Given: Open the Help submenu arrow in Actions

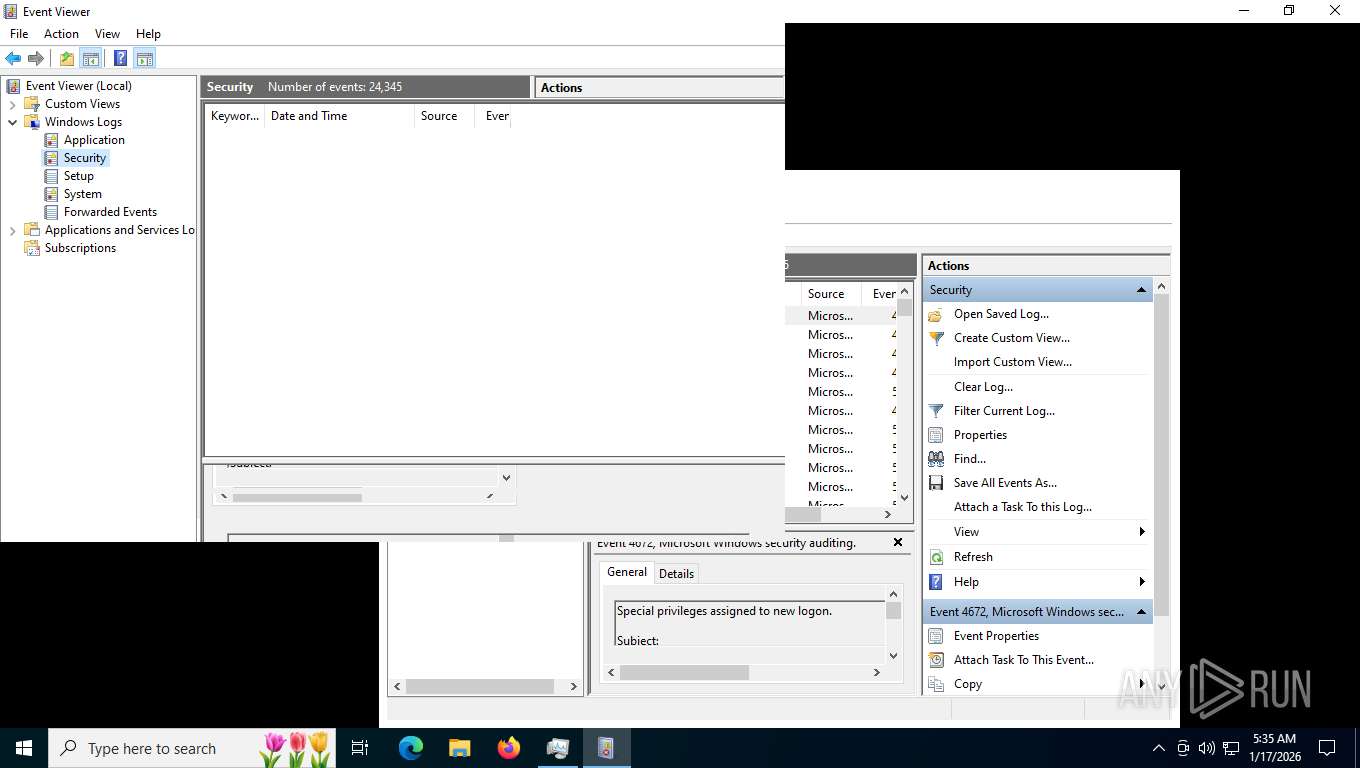Looking at the screenshot, I should (1142, 582).
